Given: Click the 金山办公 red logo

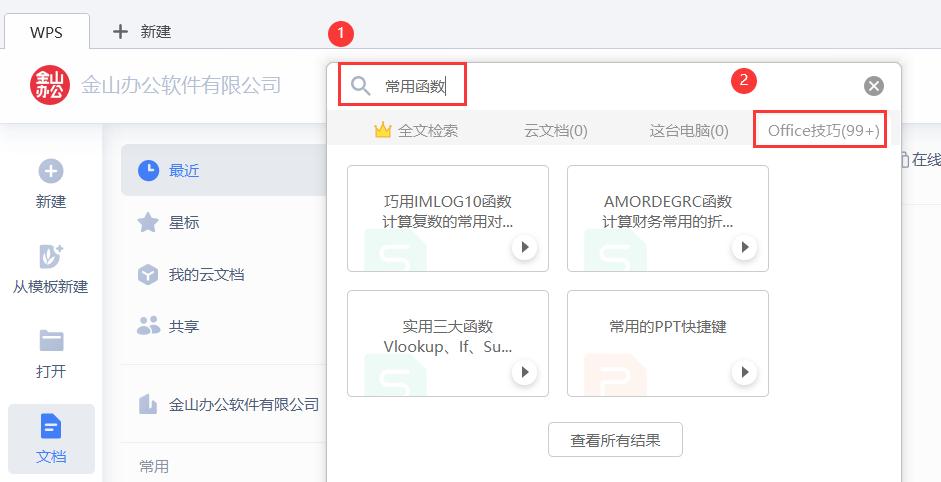Looking at the screenshot, I should pos(50,85).
